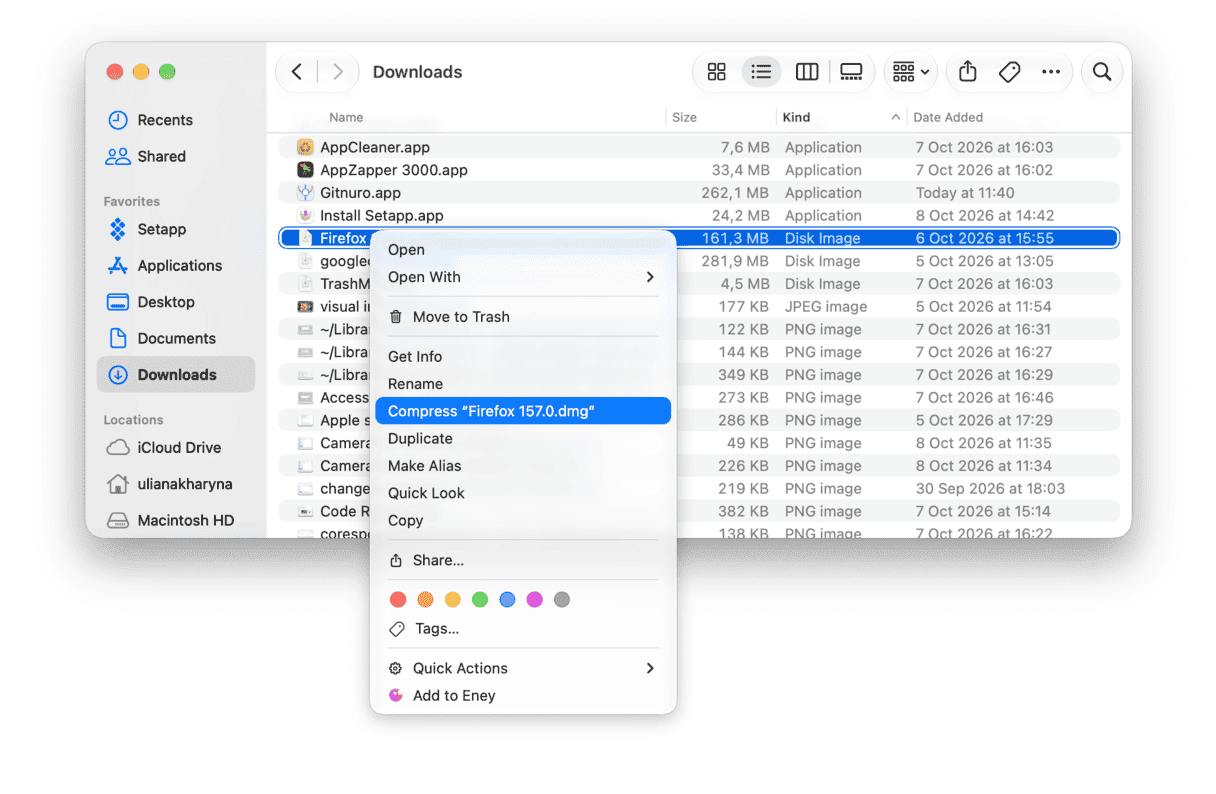Apply the gray color tag

[x=562, y=600]
